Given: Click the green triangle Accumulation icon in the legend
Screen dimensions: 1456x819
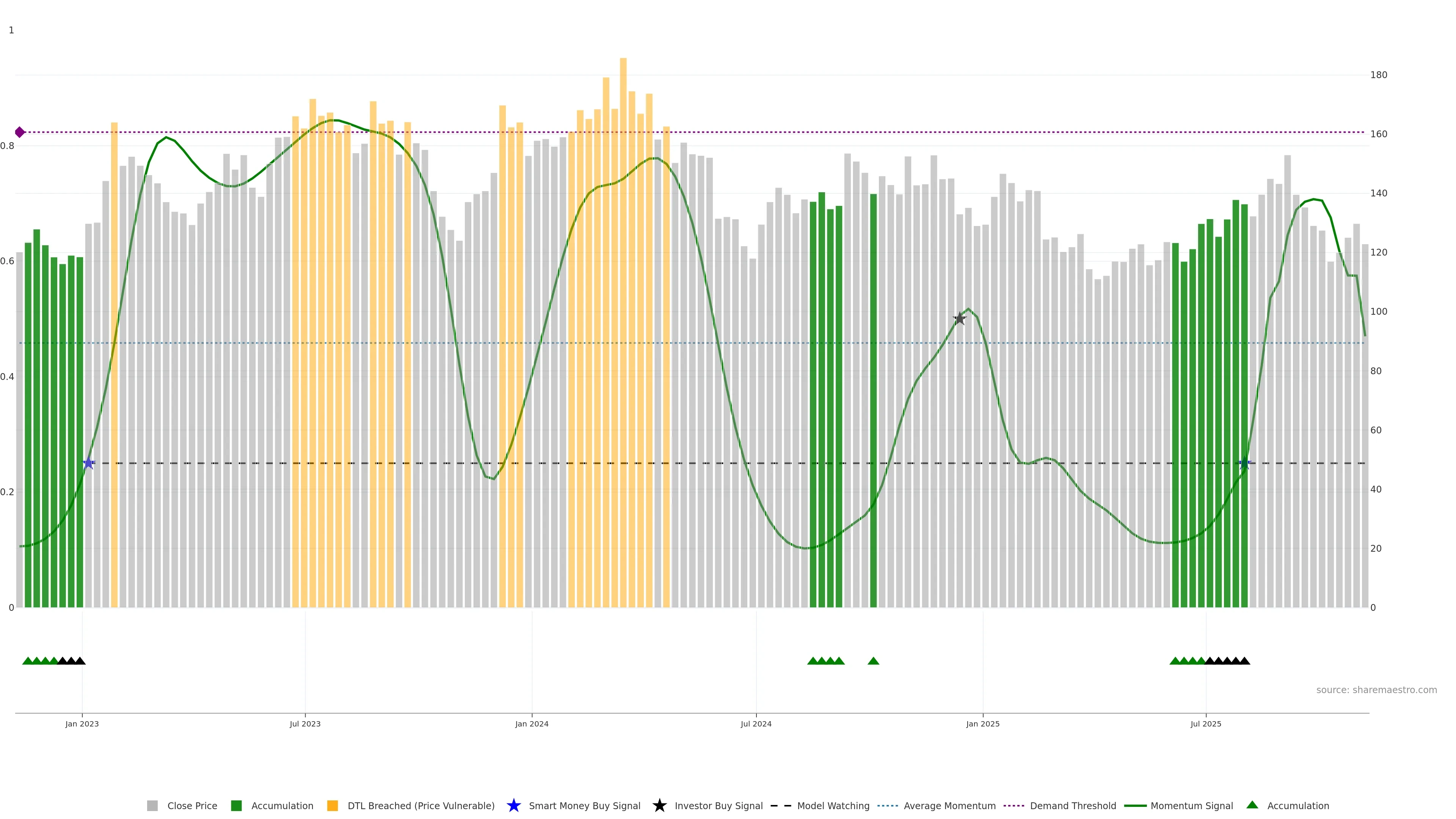Looking at the screenshot, I should 1252,805.
